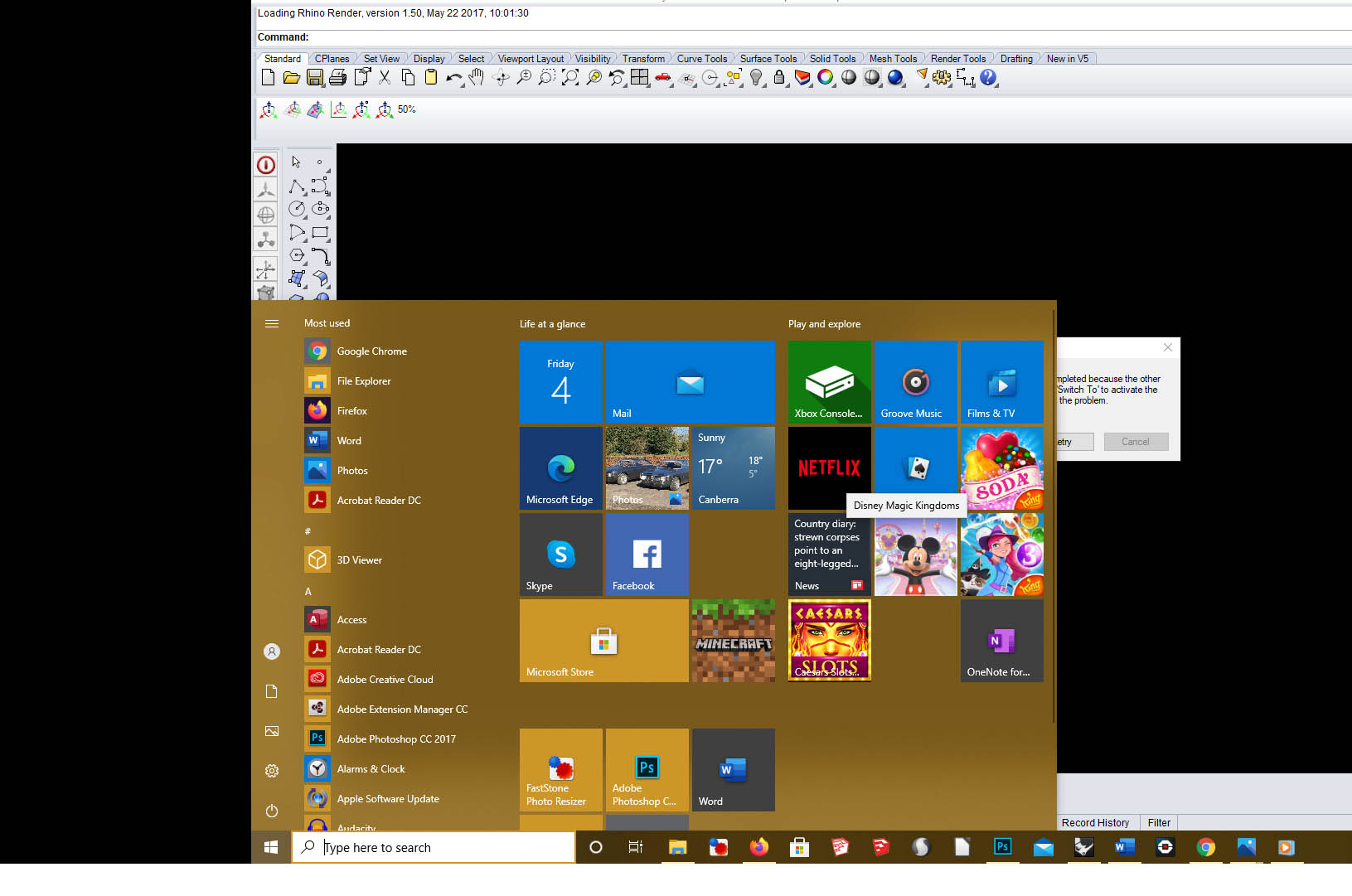Click the Windows Start button
This screenshot has width=1352, height=896.
pos(271,847)
